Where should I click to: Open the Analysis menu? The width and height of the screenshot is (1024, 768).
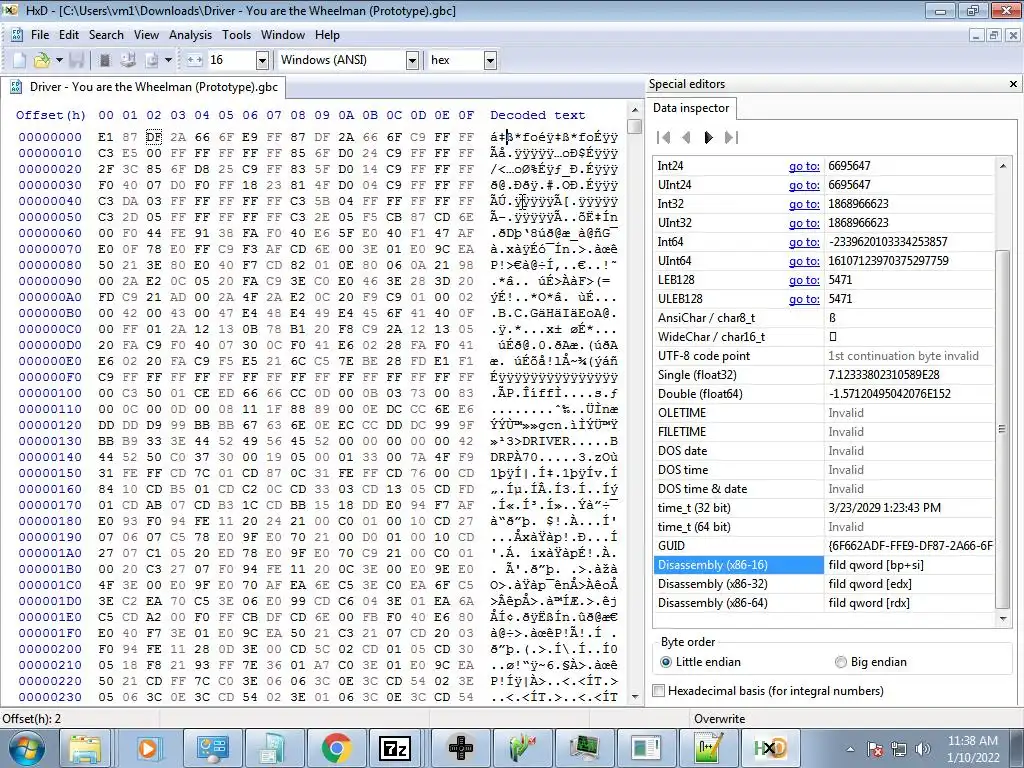190,35
